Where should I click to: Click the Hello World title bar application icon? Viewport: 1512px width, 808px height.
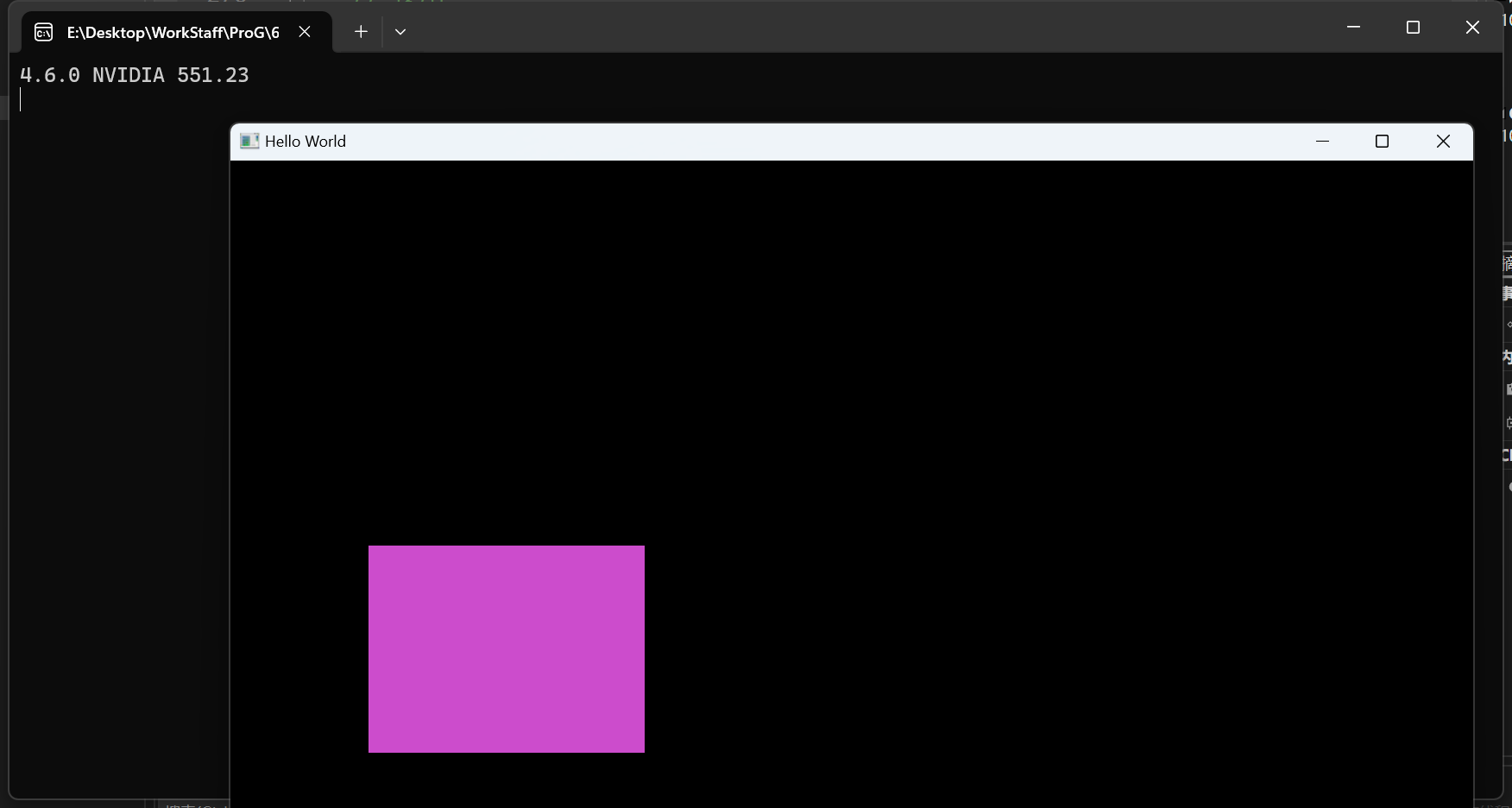pyautogui.click(x=249, y=141)
